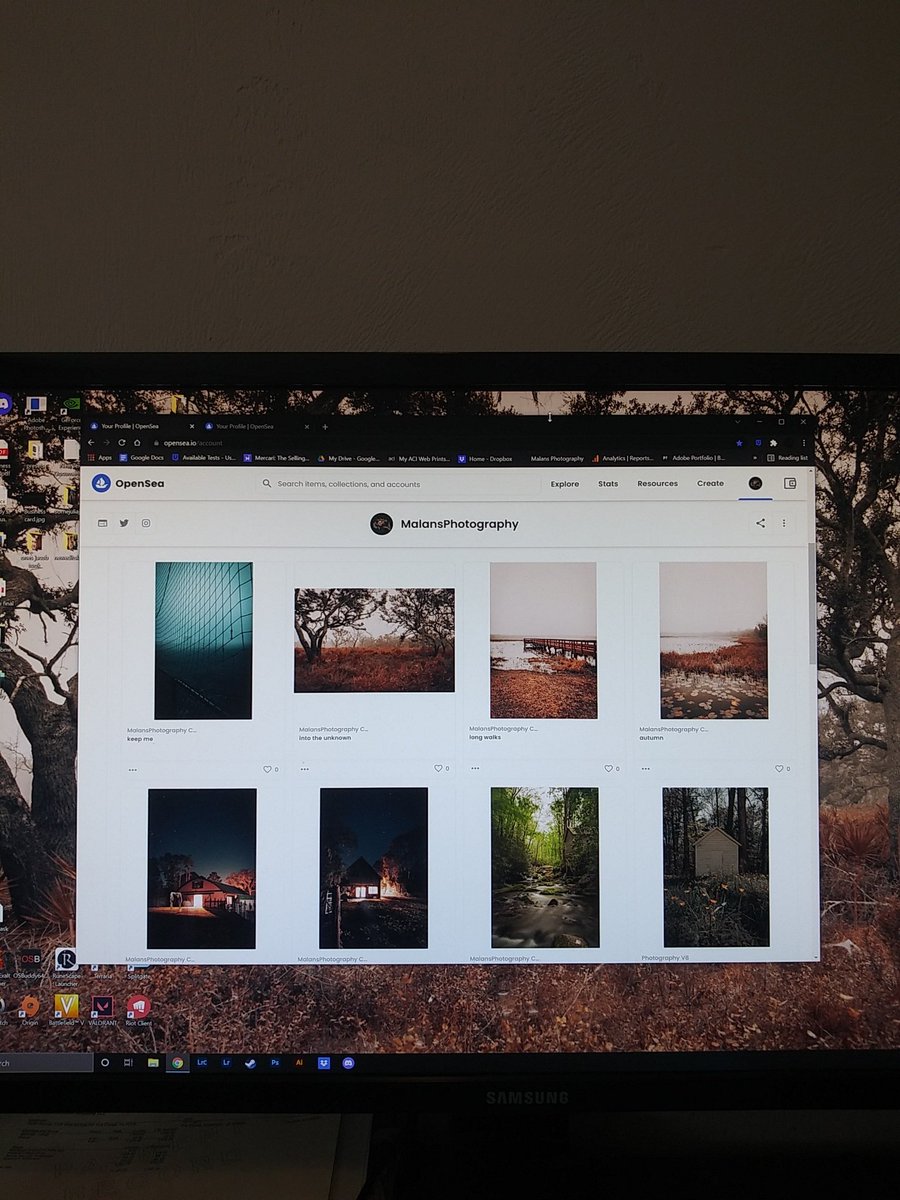This screenshot has height=1200, width=900.
Task: Bookmark this page with the star icon
Action: click(740, 442)
